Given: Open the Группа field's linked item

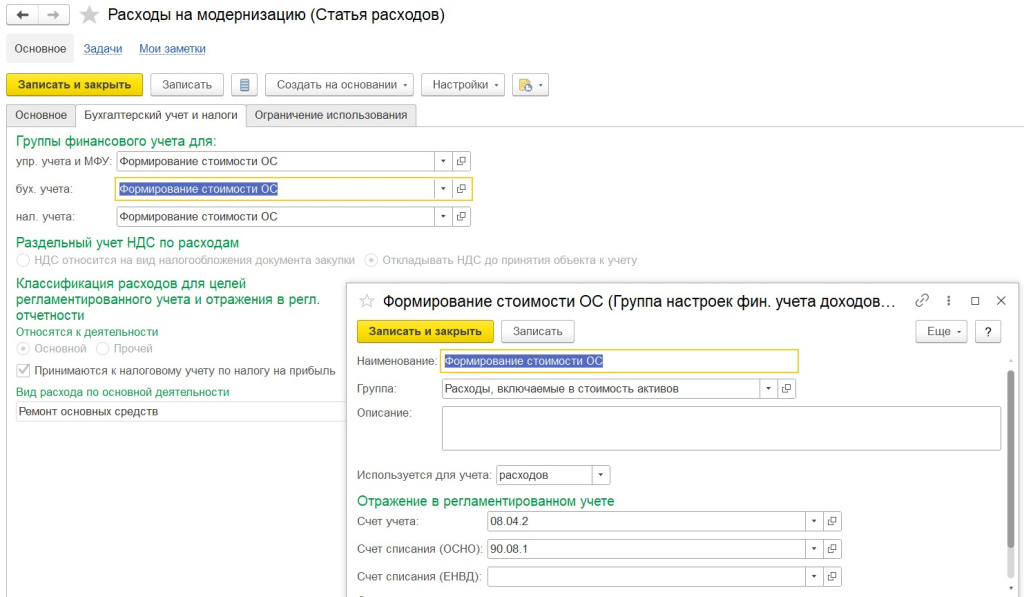Looking at the screenshot, I should [x=786, y=389].
